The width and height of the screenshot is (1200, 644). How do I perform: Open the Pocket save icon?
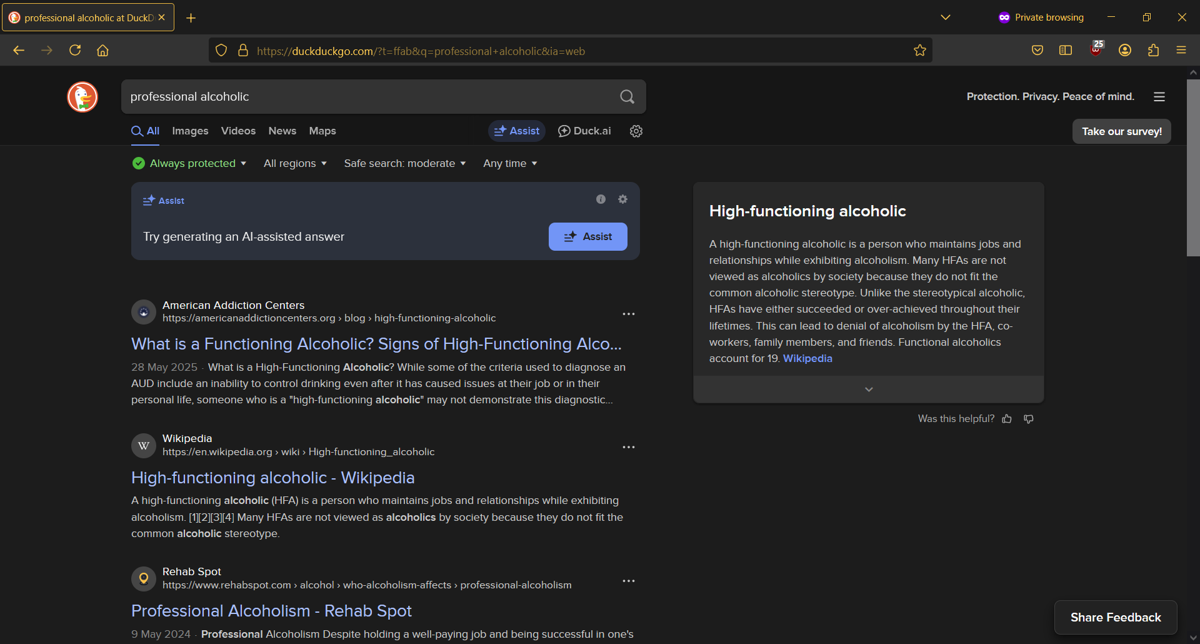point(1037,50)
